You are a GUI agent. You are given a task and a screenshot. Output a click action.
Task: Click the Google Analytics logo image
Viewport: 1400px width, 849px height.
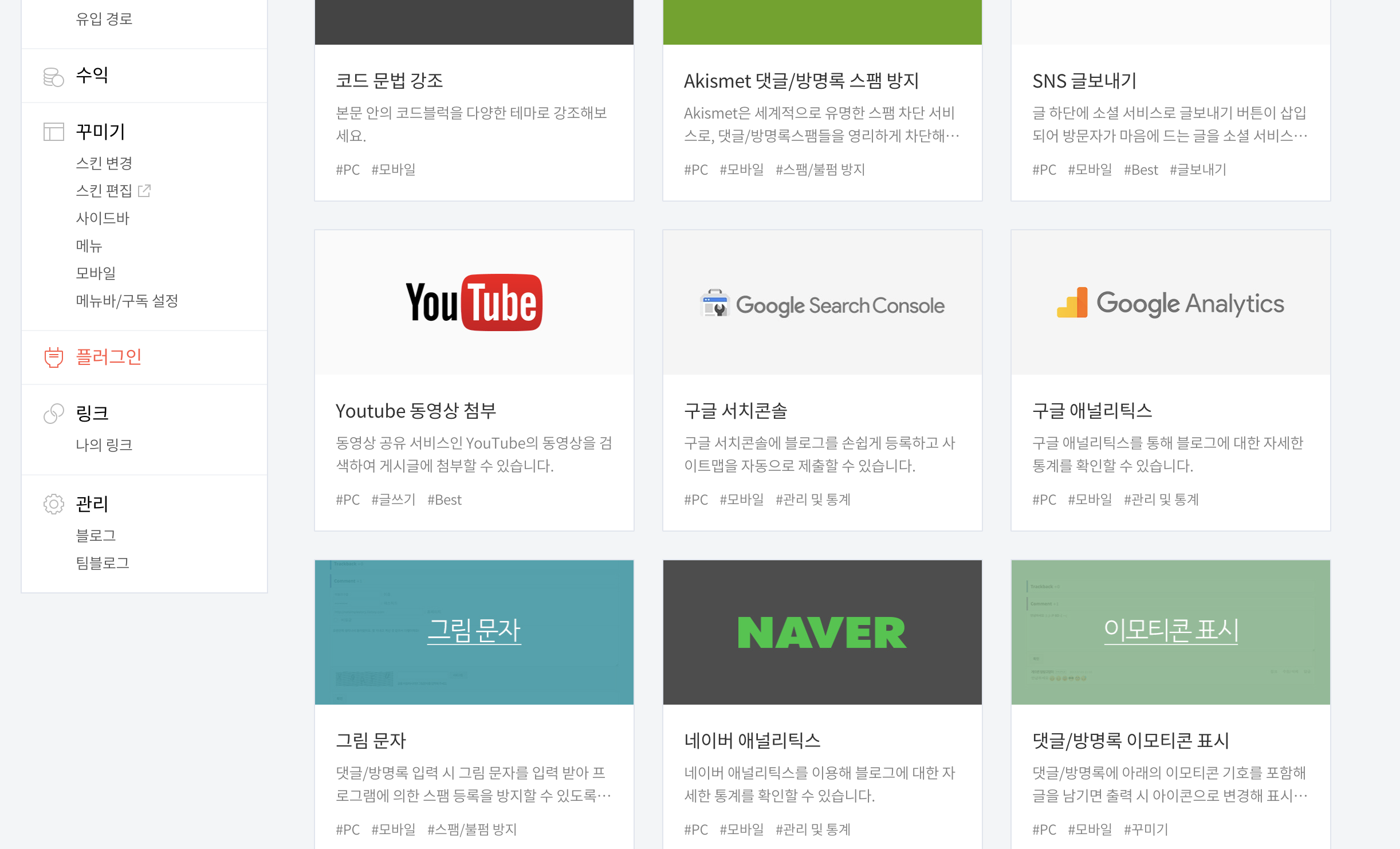[x=1170, y=303]
